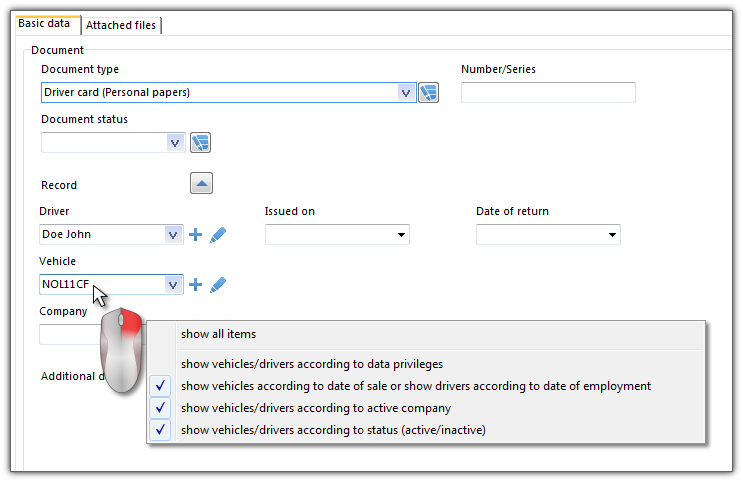Edit driver Doe John with pencil icon

pos(218,235)
